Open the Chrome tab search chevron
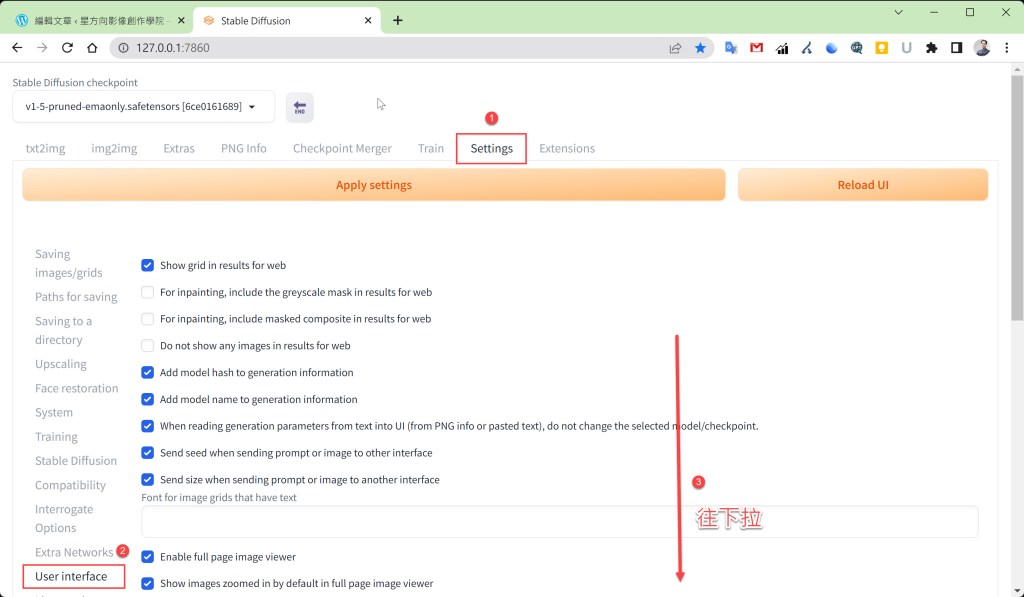Screen dimensions: 1024x597 coord(898,13)
